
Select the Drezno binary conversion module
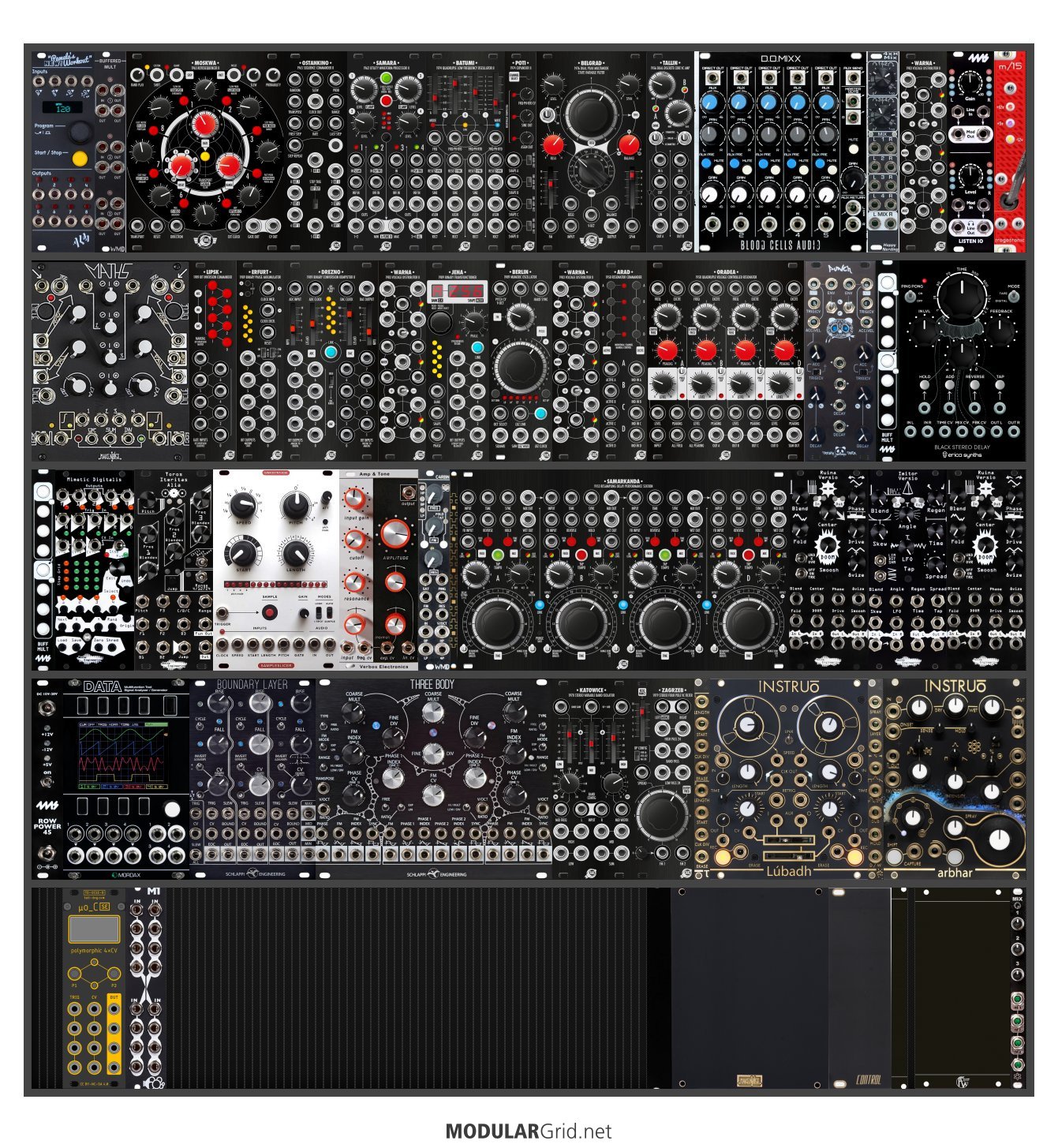tap(331, 362)
